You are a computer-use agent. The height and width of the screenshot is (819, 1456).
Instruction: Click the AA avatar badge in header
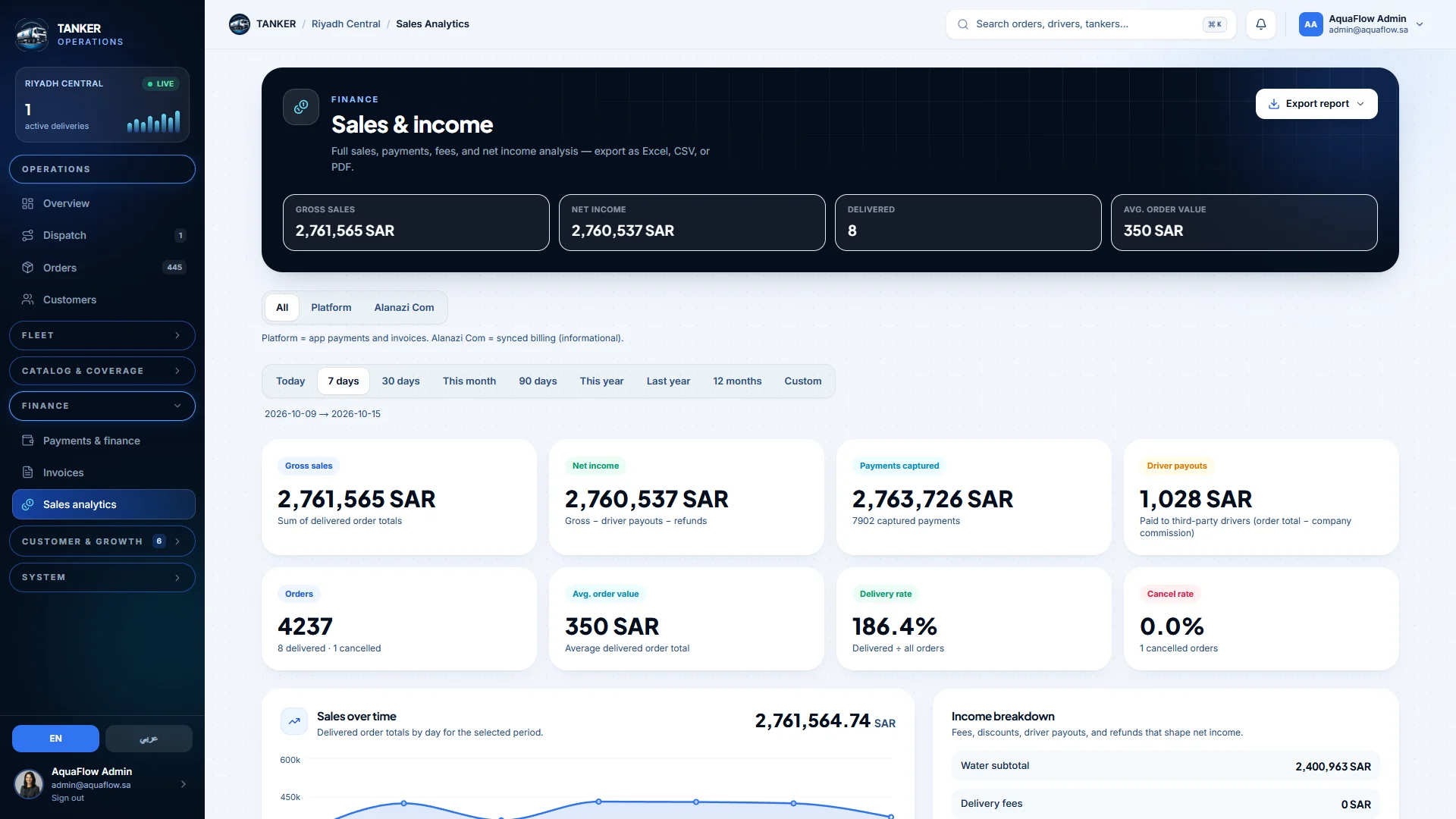1310,24
